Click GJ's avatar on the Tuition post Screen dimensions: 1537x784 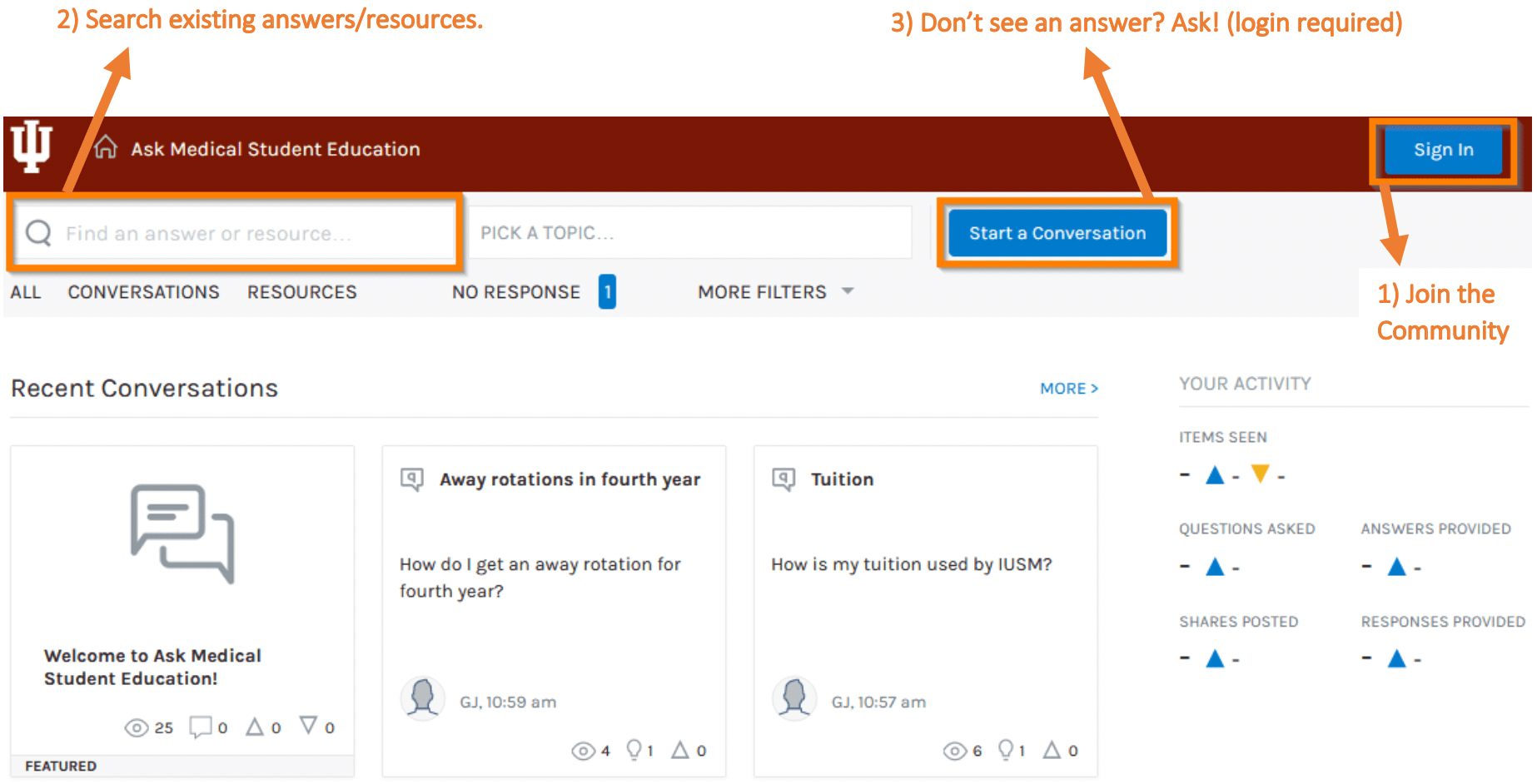point(793,699)
